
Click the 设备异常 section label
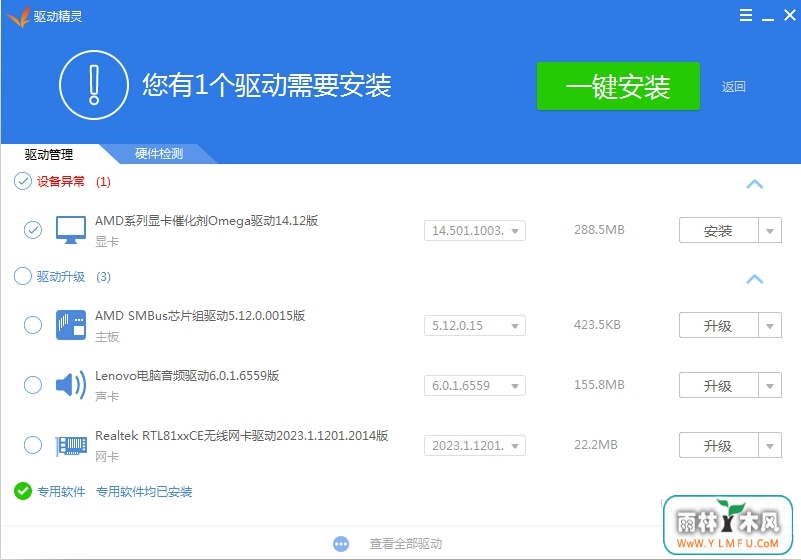pos(61,181)
